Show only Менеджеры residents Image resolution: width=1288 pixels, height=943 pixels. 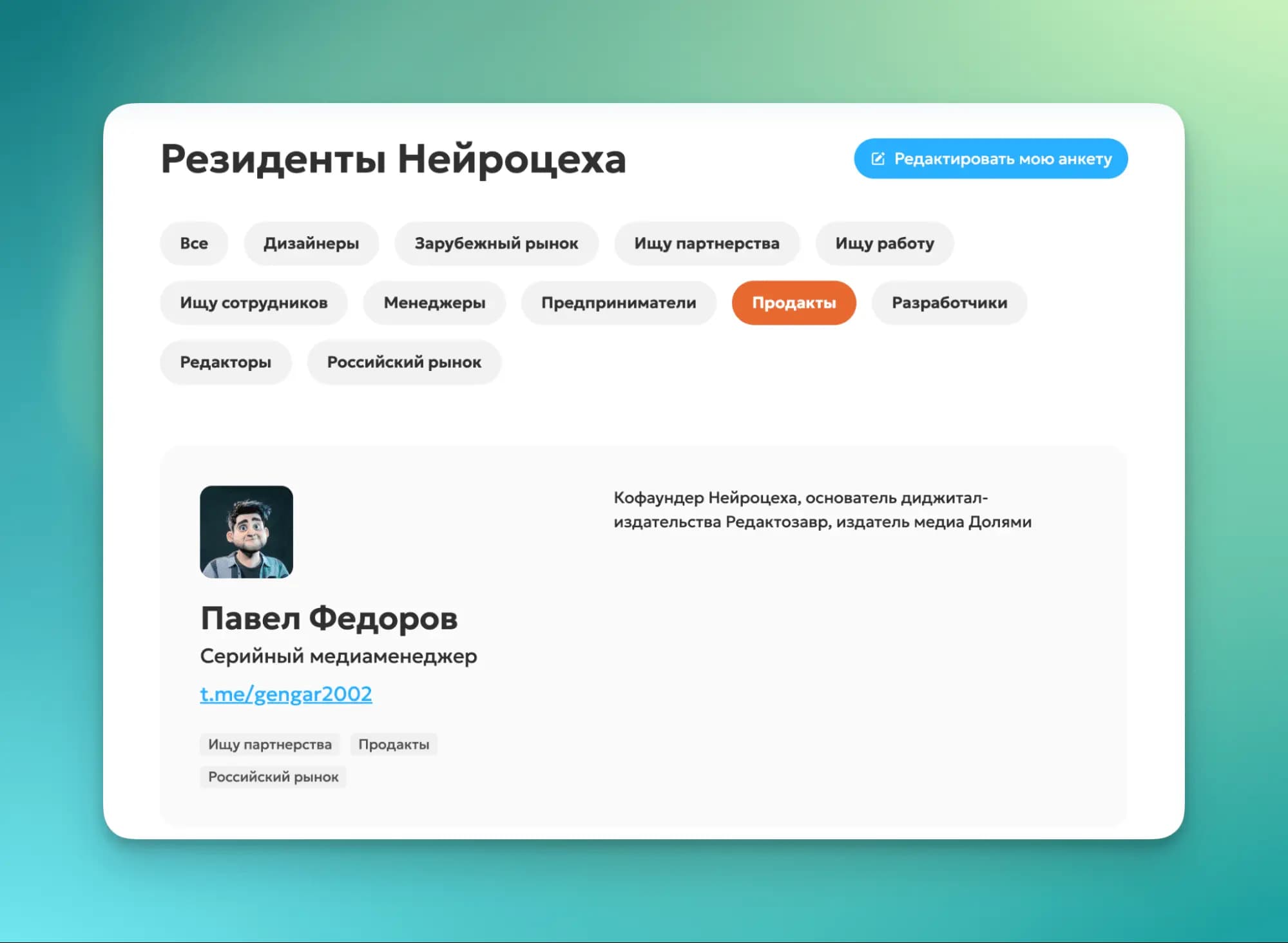(x=434, y=303)
